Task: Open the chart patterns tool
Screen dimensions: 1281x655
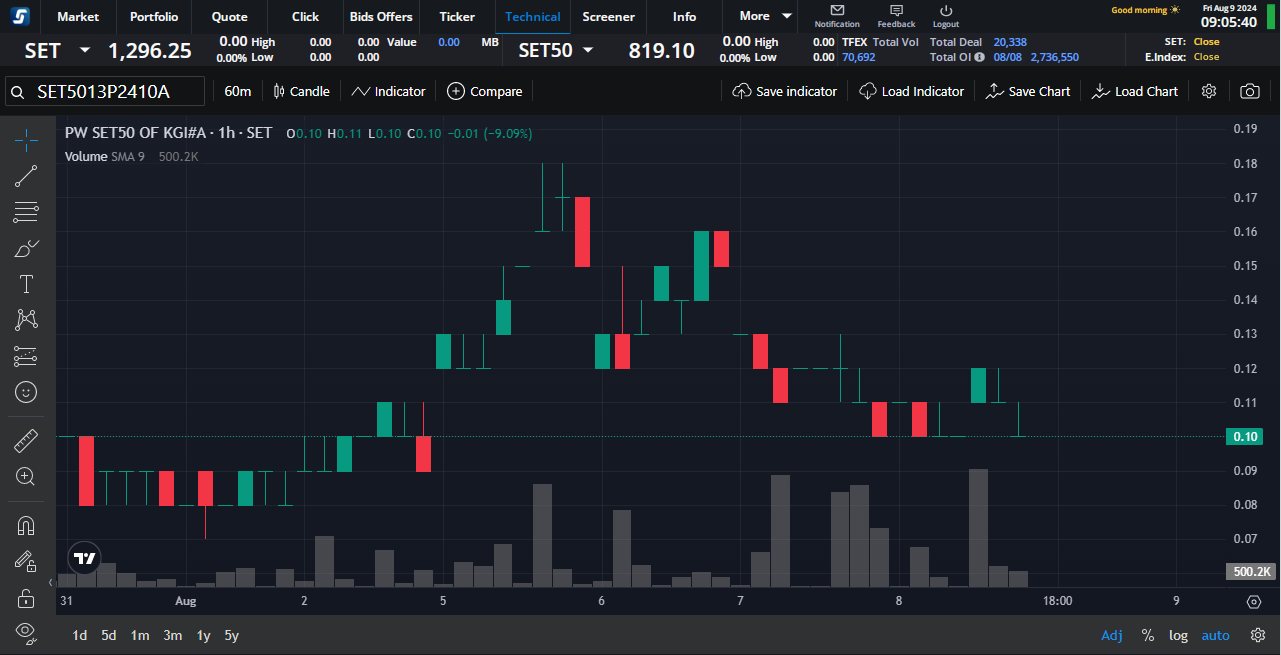Action: [26, 320]
